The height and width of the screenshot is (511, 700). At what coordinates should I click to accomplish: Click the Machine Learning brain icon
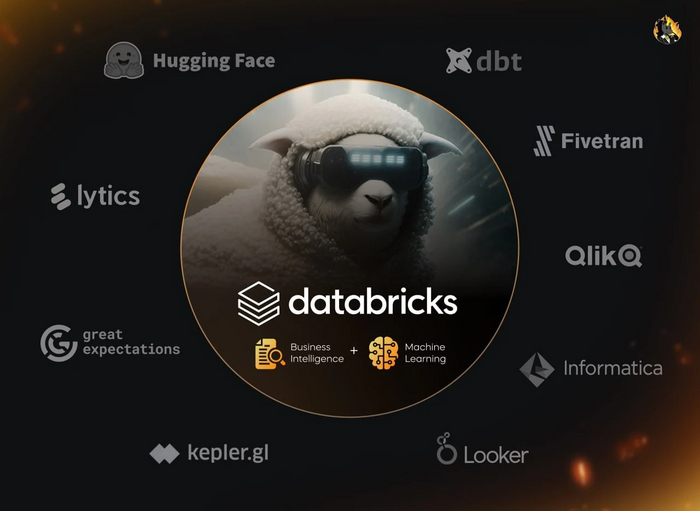[383, 353]
